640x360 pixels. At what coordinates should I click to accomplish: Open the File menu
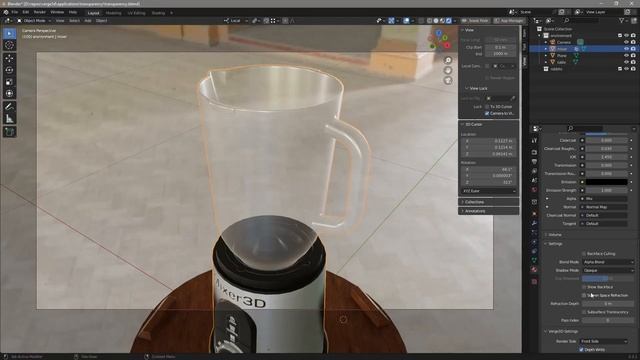click(15, 12)
